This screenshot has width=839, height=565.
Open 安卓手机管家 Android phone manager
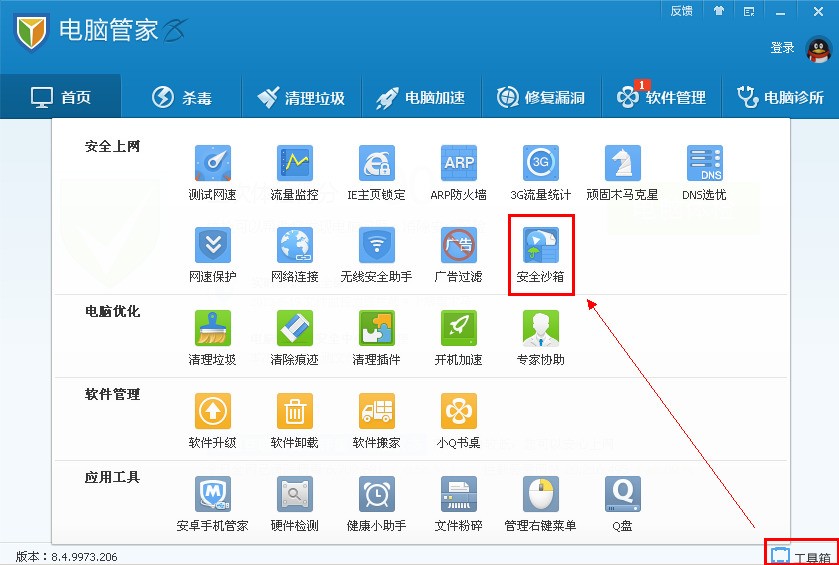click(212, 504)
